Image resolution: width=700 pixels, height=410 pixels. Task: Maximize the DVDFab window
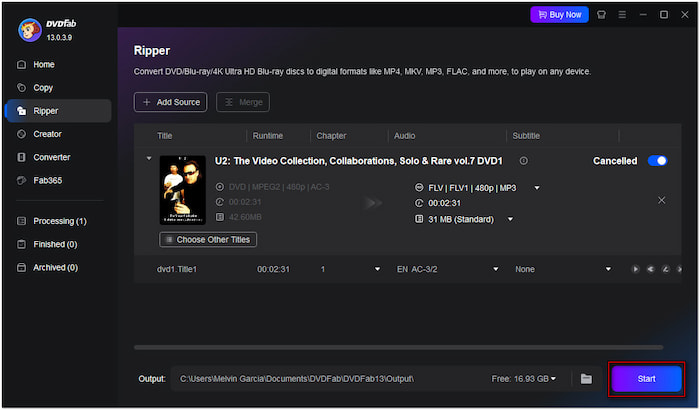point(664,15)
